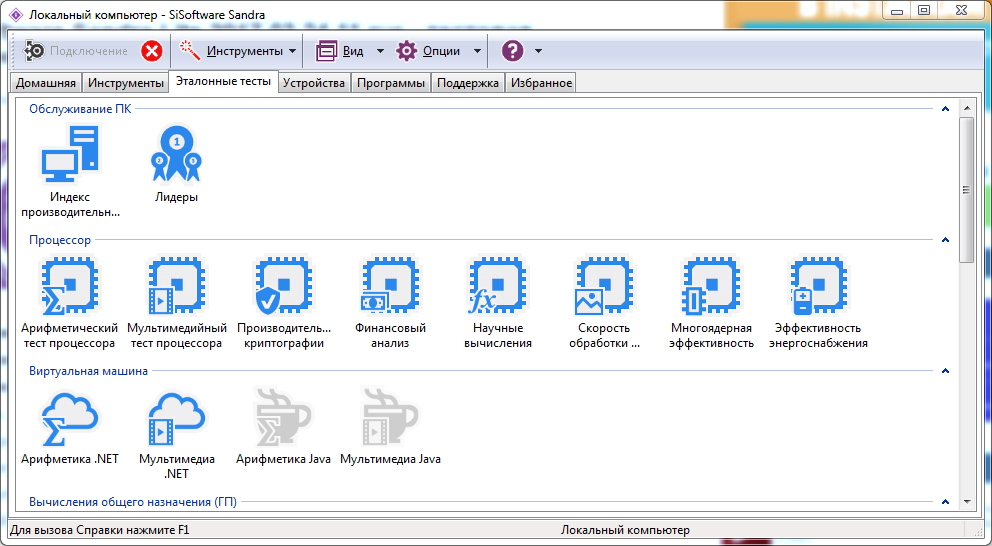Open the Лидеры ranking icon

176,153
